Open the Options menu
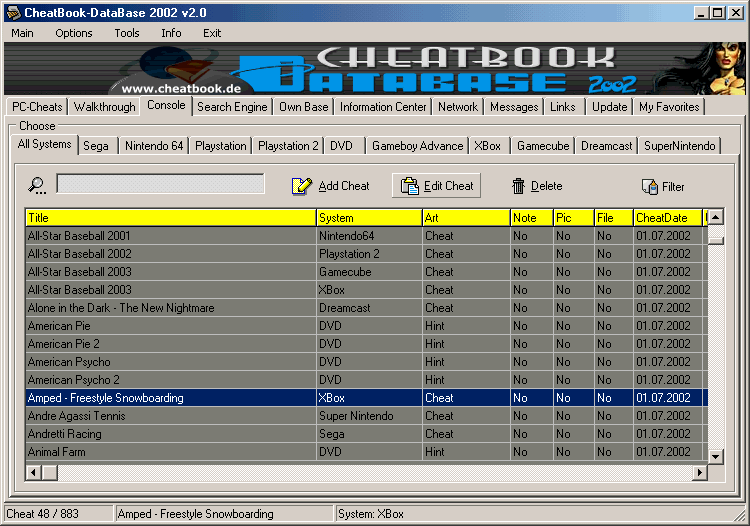 (x=73, y=33)
